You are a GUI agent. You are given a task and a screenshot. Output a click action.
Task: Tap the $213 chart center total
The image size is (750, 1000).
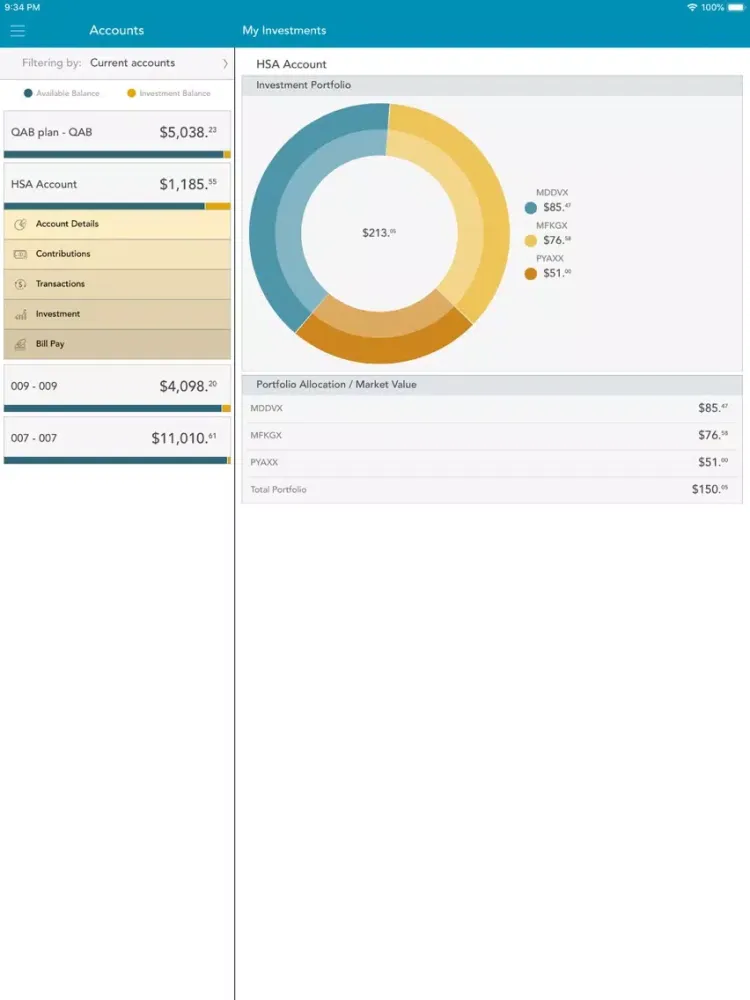379,233
